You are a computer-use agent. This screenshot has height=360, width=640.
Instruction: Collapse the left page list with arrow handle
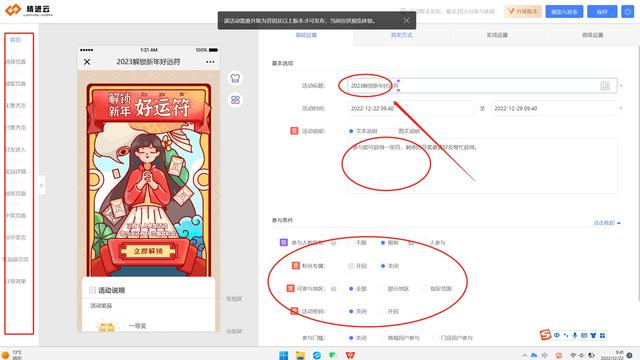pyautogui.click(x=41, y=186)
